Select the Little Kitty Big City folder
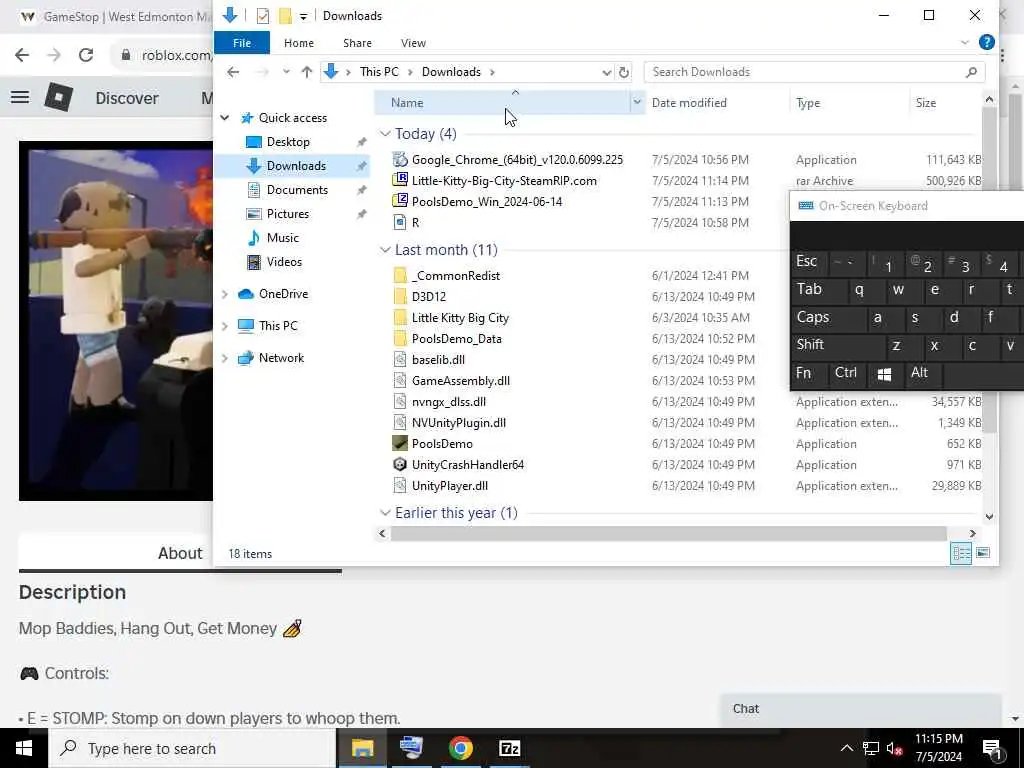Screen dimensions: 1024x768 tap(460, 318)
